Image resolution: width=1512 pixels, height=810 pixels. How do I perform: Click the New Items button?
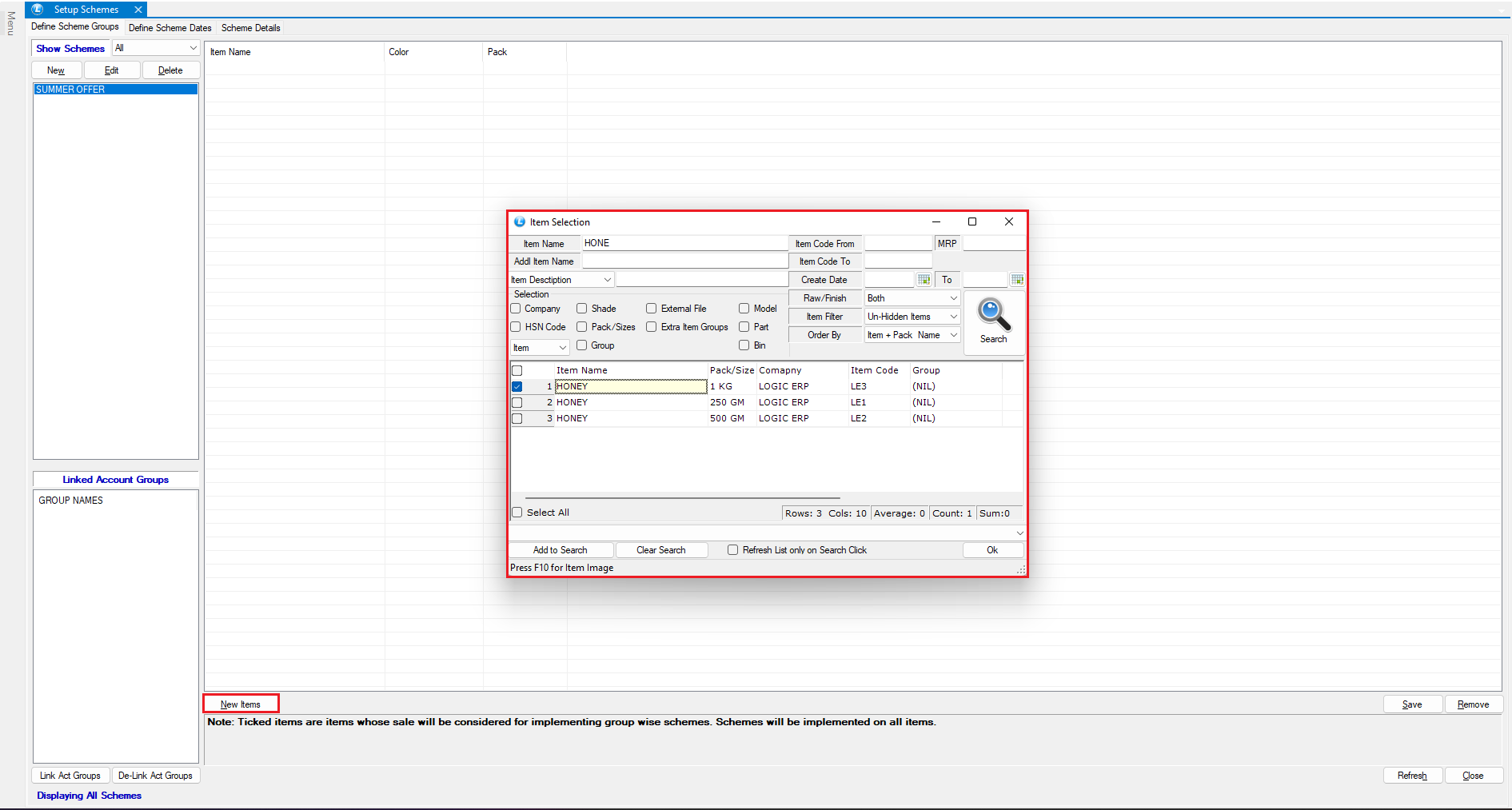pyautogui.click(x=241, y=704)
